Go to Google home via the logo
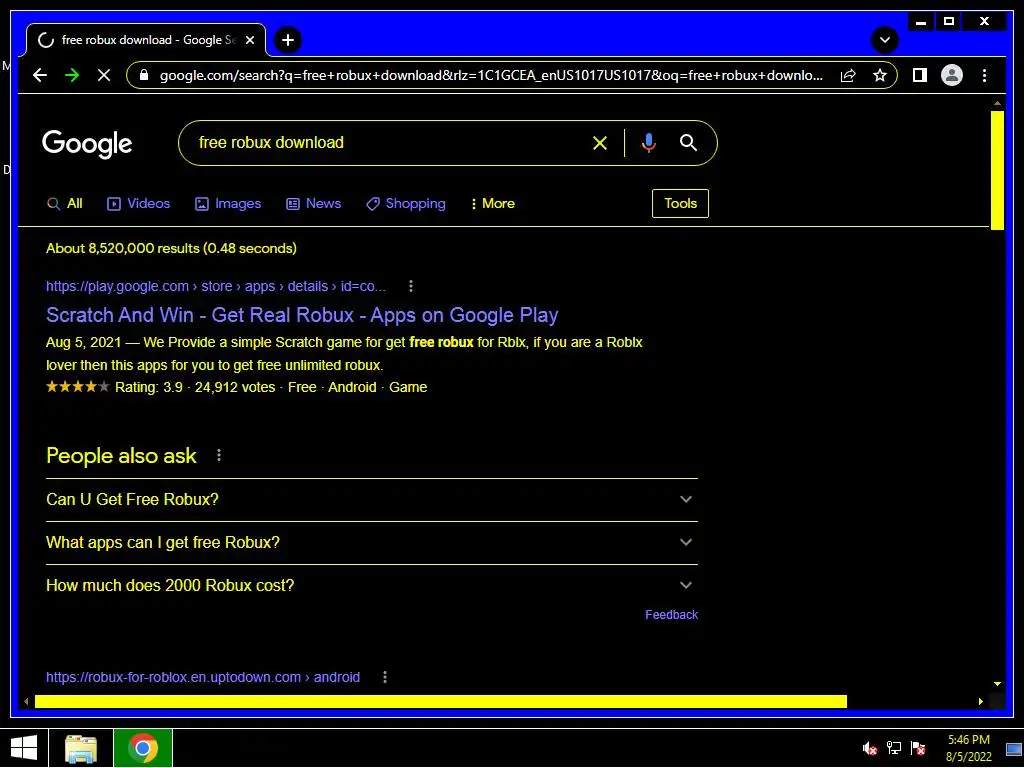Screen dimensions: 1024x768 coord(87,144)
